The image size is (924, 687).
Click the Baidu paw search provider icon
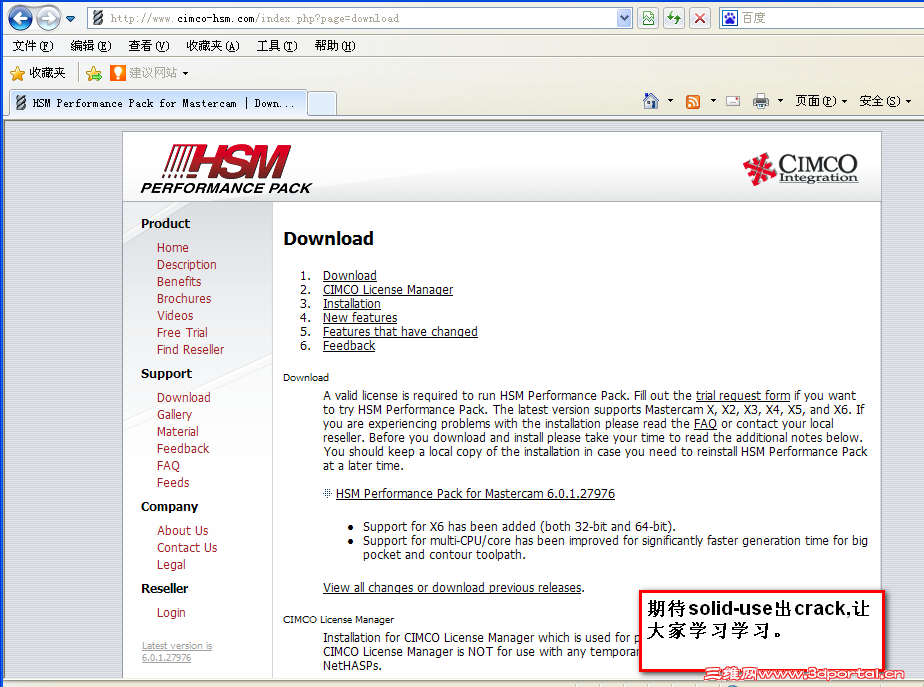tap(730, 18)
